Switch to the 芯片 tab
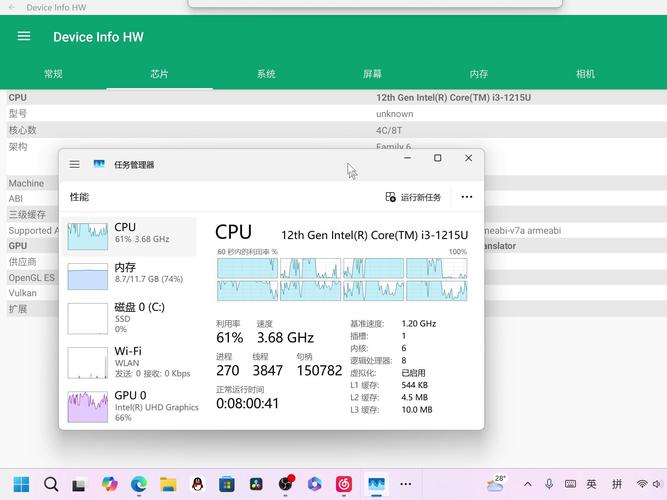This screenshot has height=500, width=667. [x=160, y=74]
